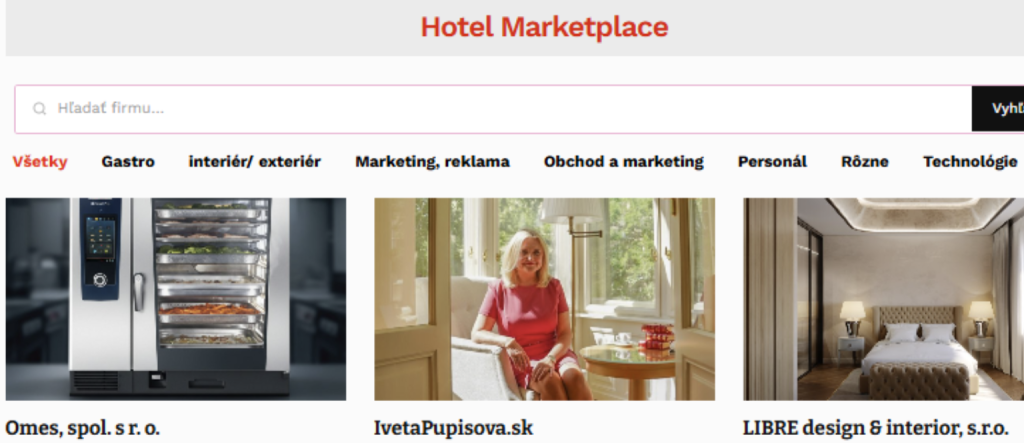Filter companies by Gastro category
Viewport: 1024px width, 443px height.
pos(128,161)
